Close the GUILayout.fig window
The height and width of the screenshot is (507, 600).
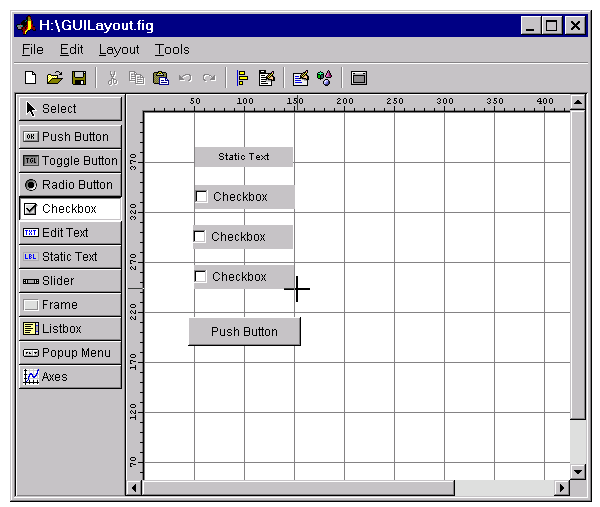click(575, 26)
